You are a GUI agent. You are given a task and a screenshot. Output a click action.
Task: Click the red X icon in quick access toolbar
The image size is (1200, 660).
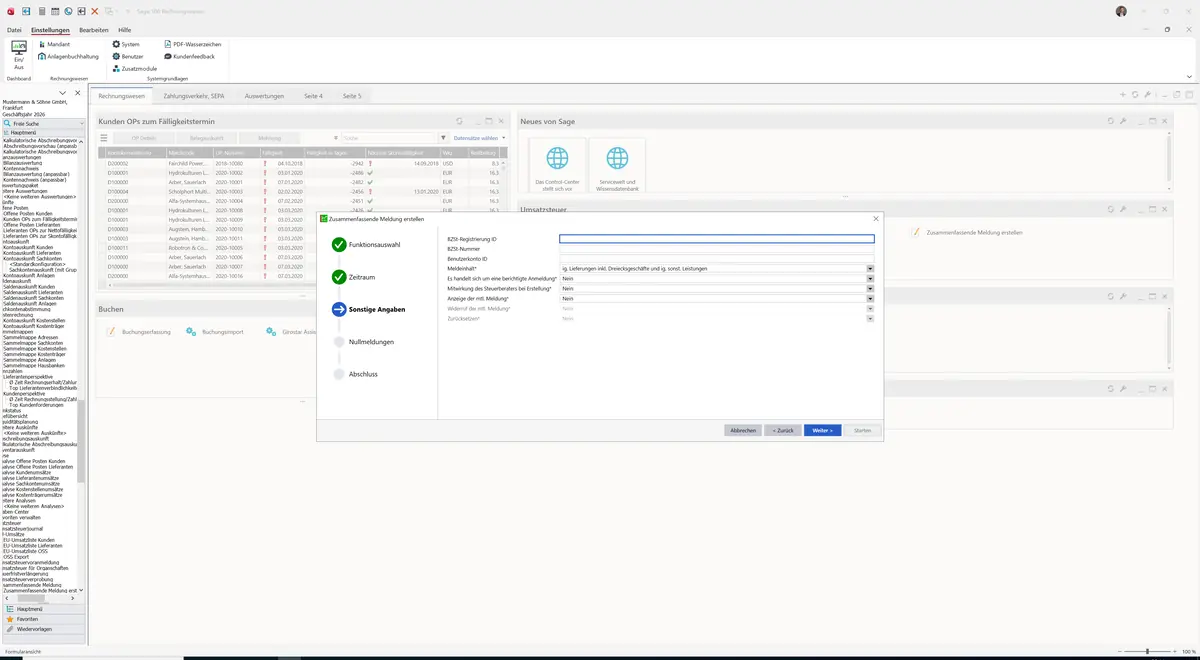click(94, 11)
